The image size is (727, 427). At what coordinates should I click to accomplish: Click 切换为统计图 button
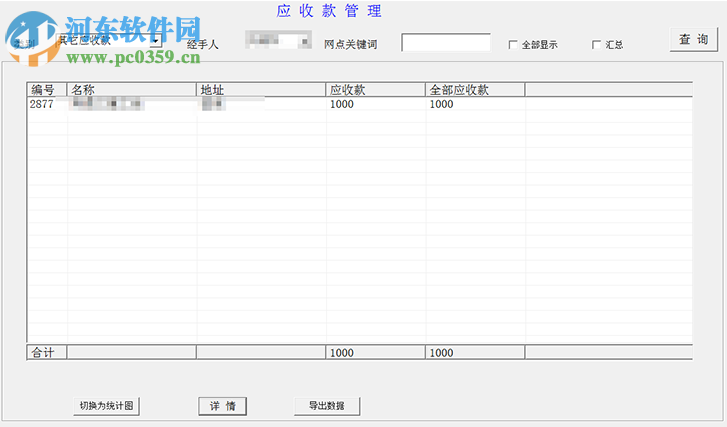pos(106,406)
